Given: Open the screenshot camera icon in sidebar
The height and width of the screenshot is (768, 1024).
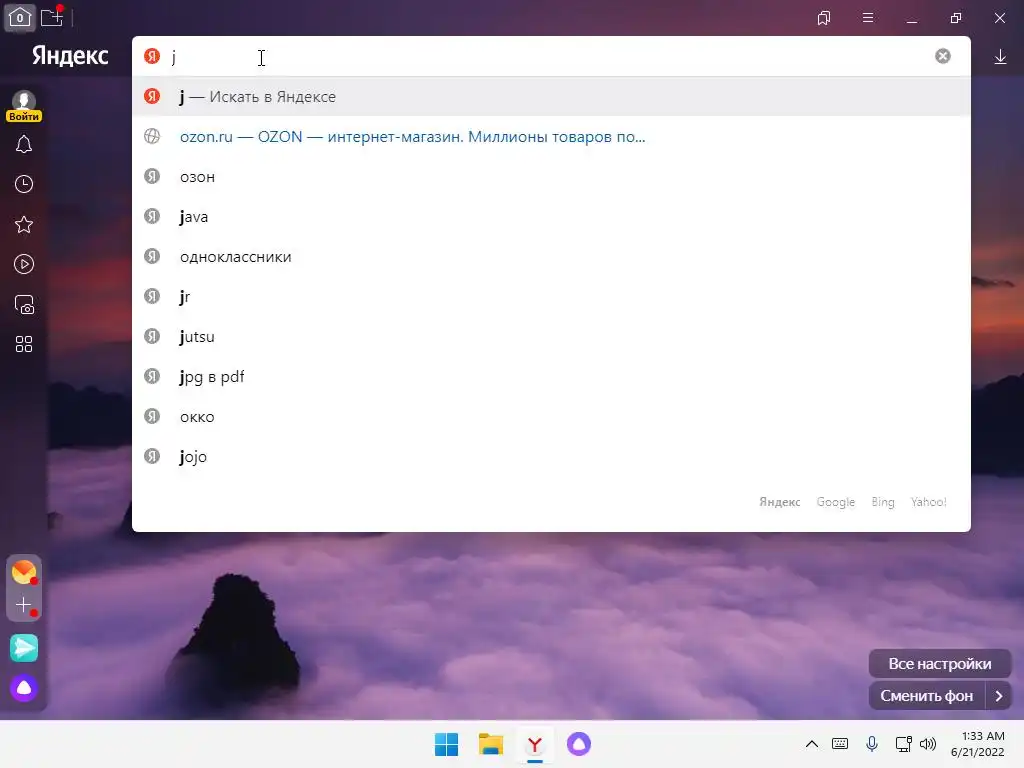Looking at the screenshot, I should (x=24, y=305).
